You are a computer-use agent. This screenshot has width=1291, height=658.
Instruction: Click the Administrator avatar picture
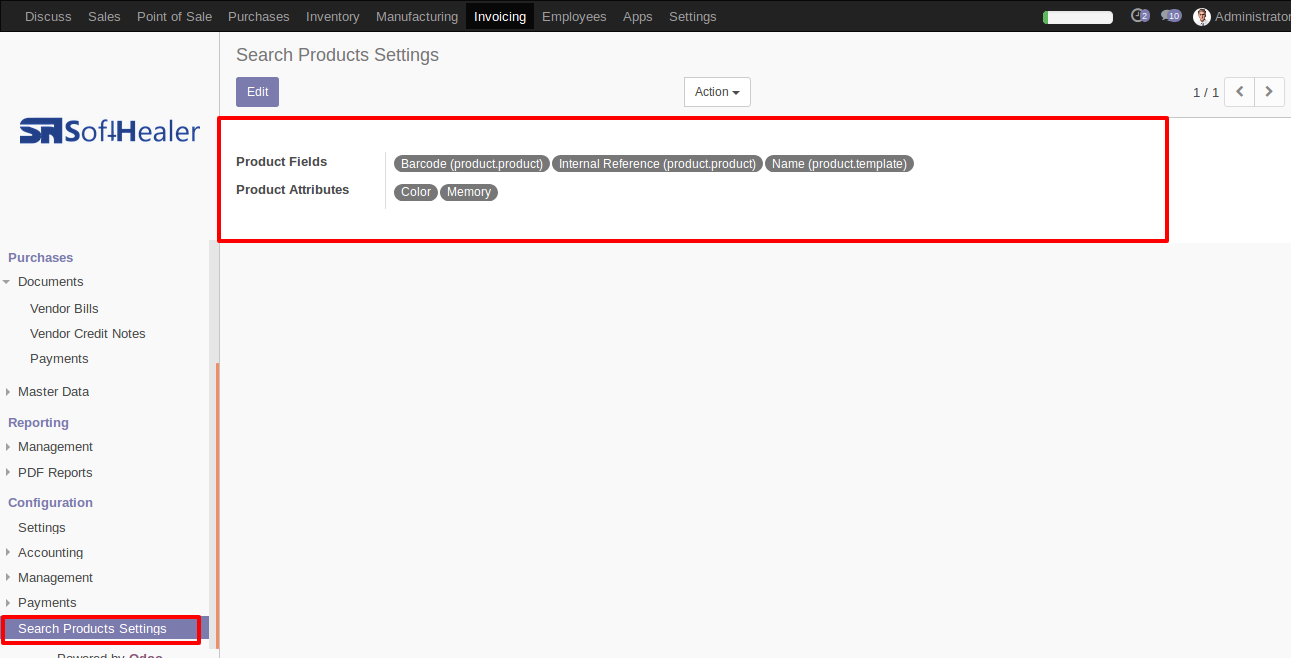(x=1202, y=17)
